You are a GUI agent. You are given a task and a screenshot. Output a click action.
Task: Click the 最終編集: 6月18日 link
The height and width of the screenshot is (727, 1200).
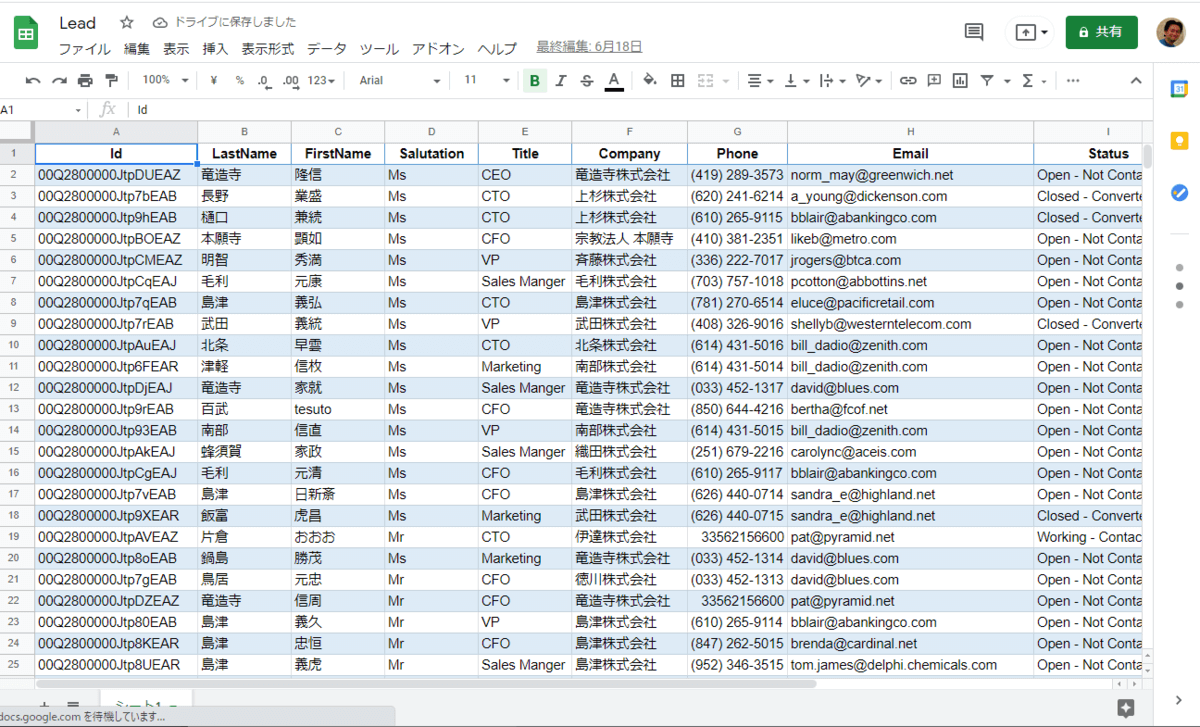[589, 47]
